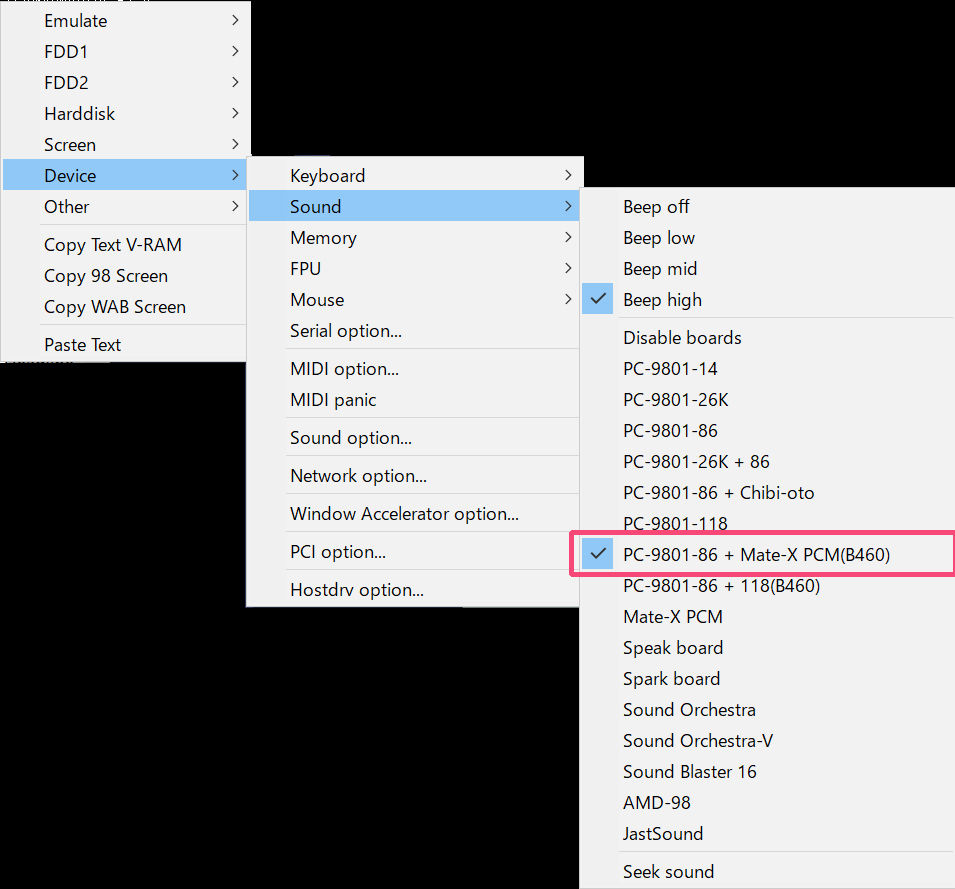The image size is (955, 889).
Task: Select PC-9801-118 sound board
Action: pos(768,524)
